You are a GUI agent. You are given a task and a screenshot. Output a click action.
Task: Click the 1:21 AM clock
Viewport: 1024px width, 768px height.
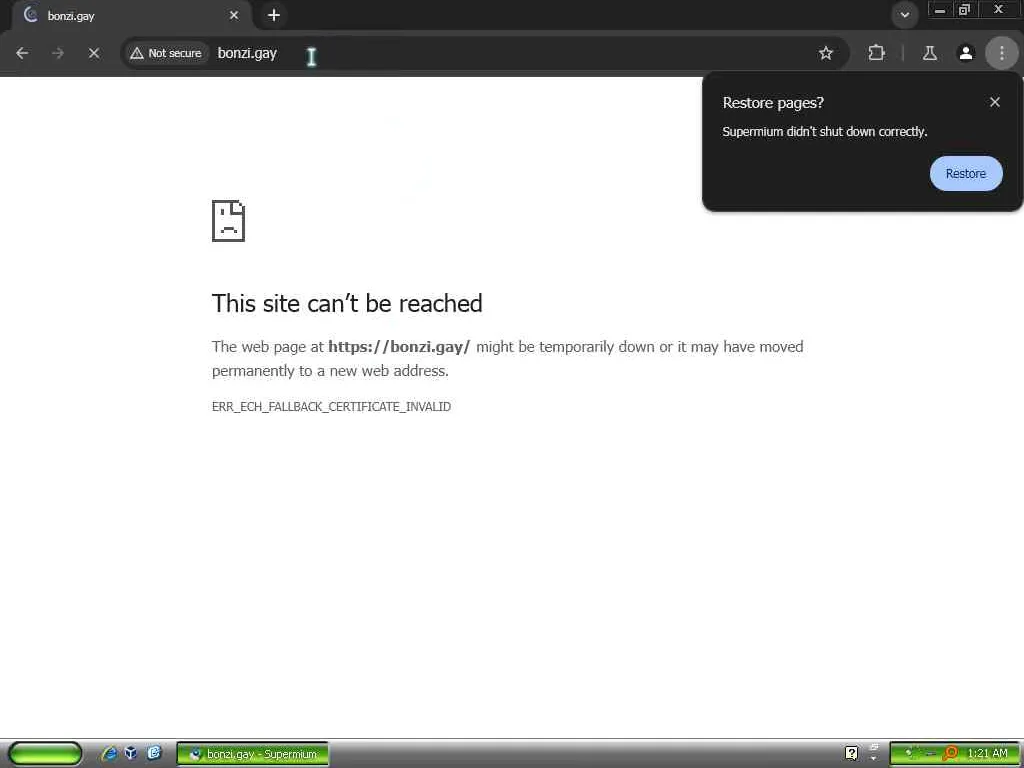[x=987, y=754]
